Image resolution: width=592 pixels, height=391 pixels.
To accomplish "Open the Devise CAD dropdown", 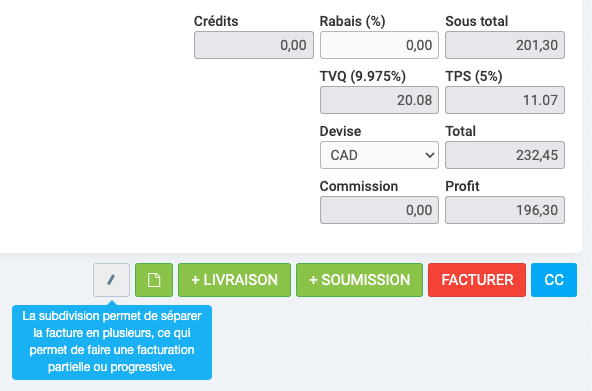I will [x=379, y=155].
